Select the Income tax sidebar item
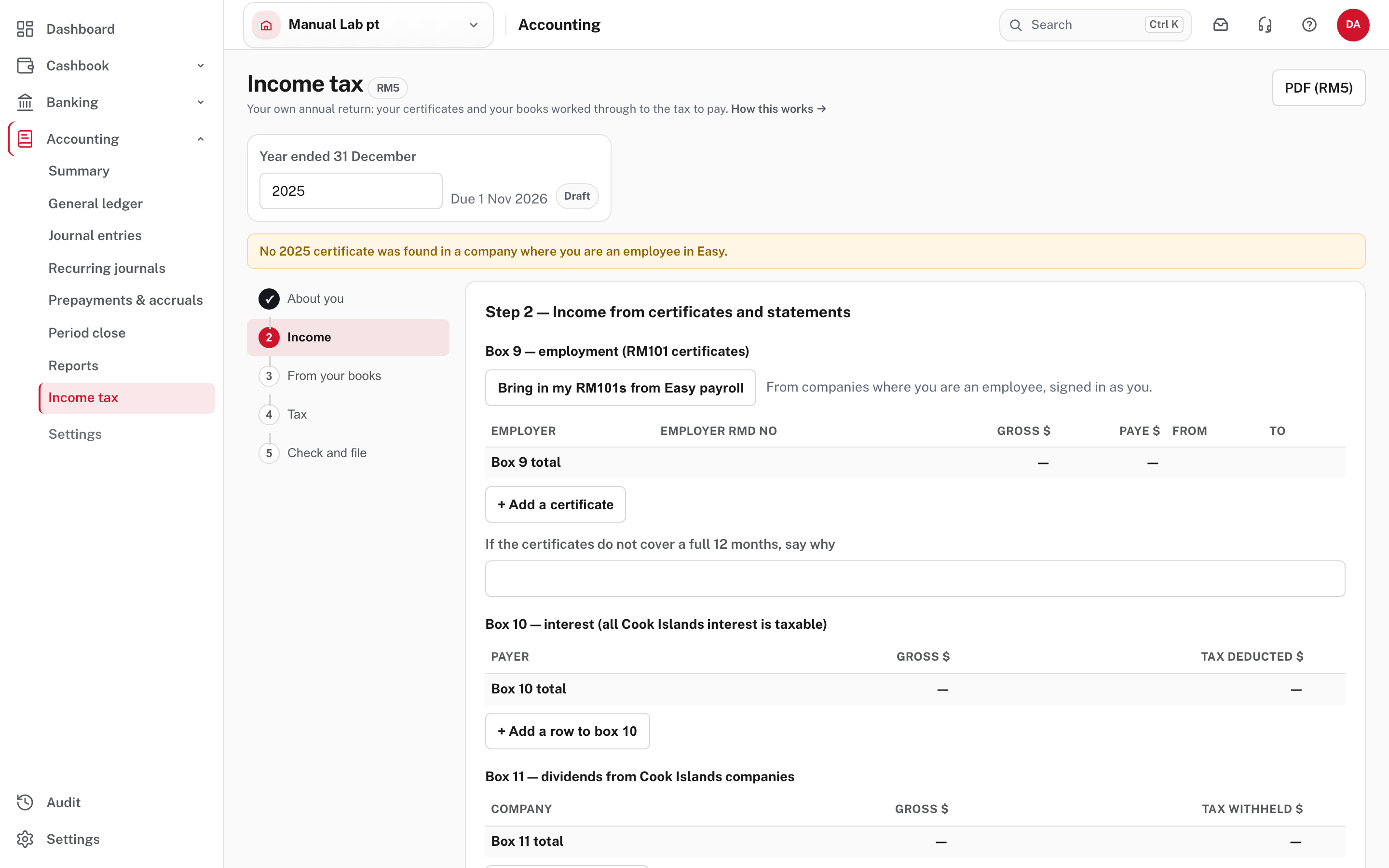 point(127,398)
